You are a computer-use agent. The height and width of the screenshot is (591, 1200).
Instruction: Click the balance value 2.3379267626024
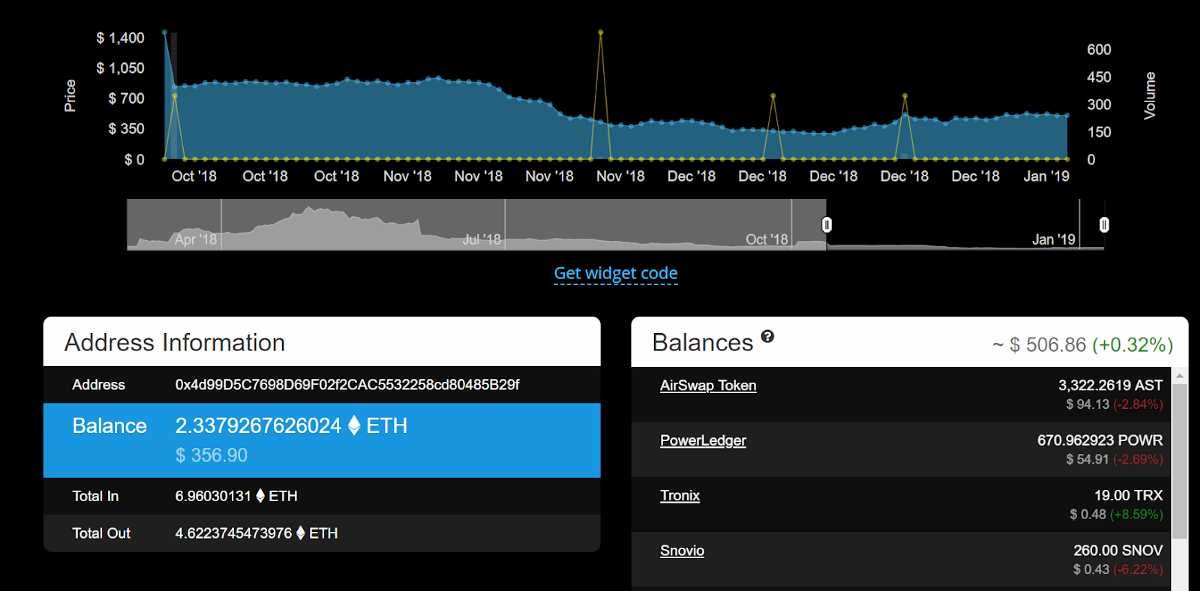pyautogui.click(x=258, y=426)
